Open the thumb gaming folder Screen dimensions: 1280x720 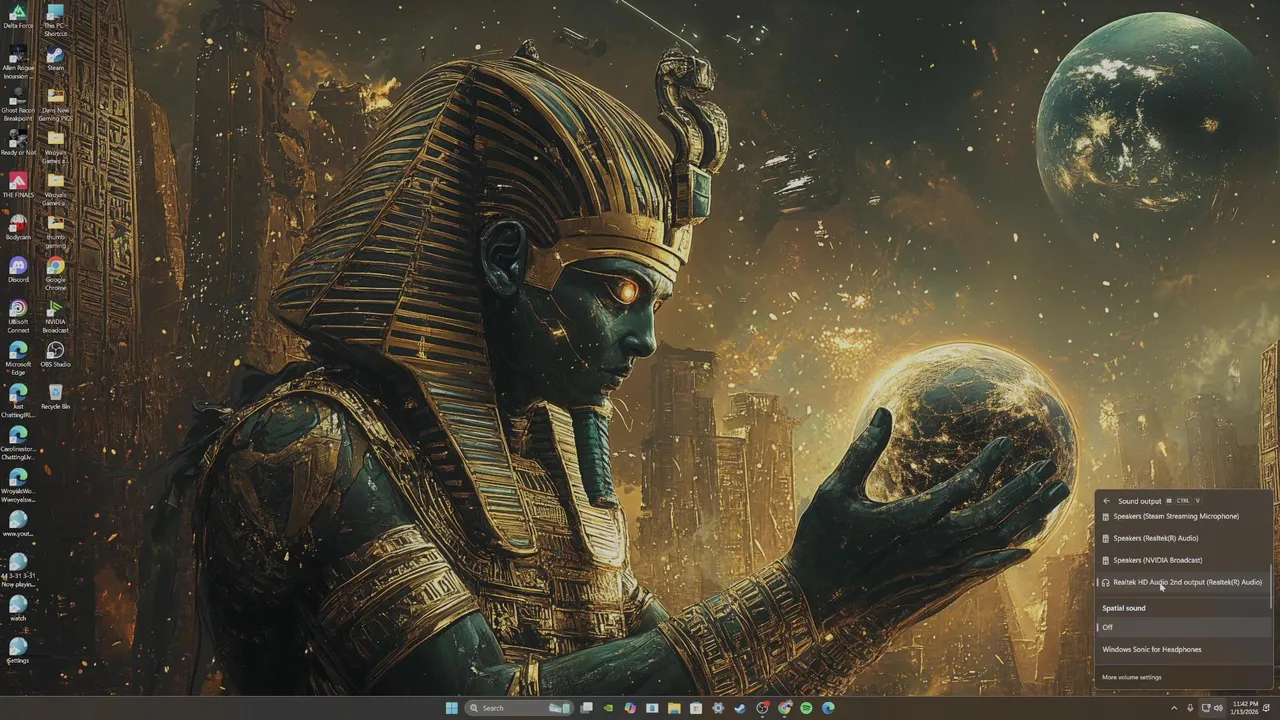point(55,231)
